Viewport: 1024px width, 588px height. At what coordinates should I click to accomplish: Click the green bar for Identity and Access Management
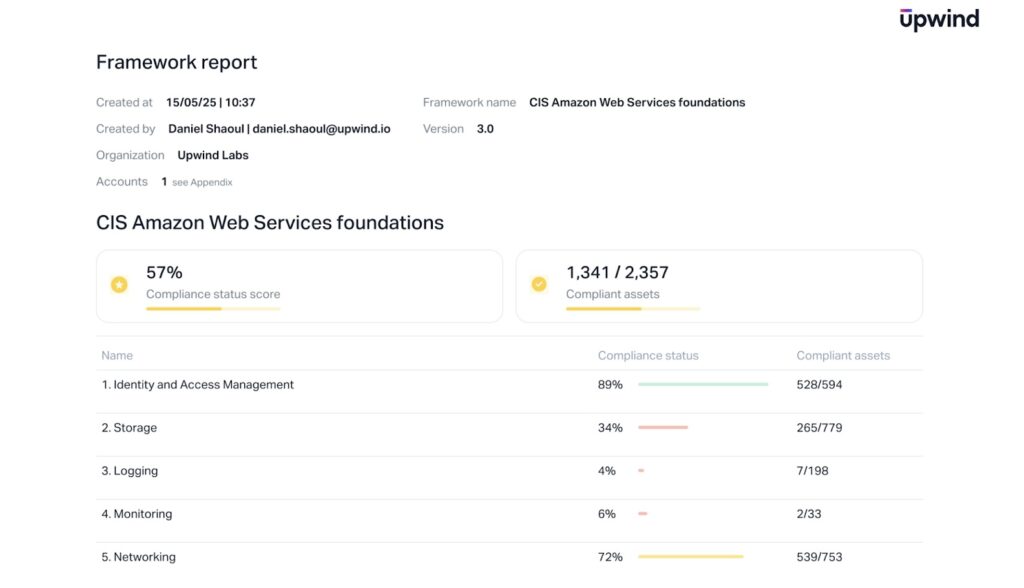click(703, 385)
